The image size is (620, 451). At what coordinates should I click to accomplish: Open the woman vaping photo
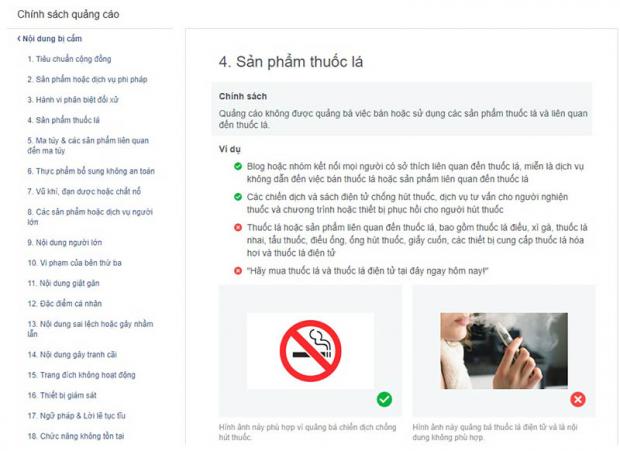click(x=504, y=351)
